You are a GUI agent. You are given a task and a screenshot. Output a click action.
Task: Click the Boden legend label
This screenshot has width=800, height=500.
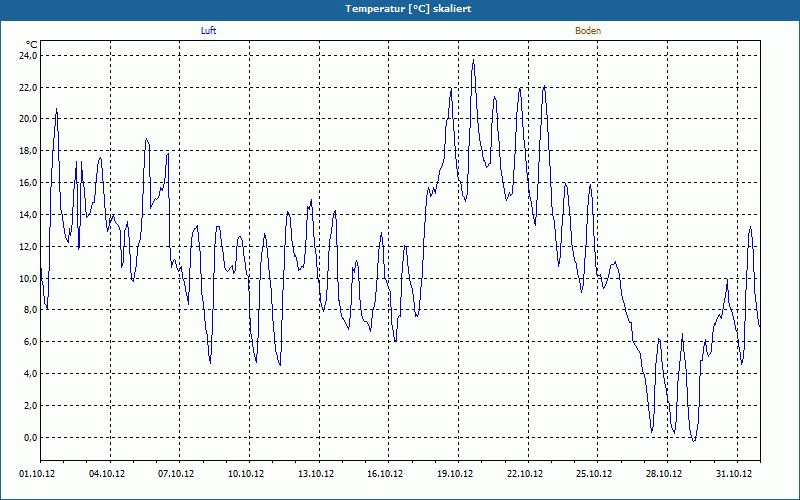tap(588, 31)
